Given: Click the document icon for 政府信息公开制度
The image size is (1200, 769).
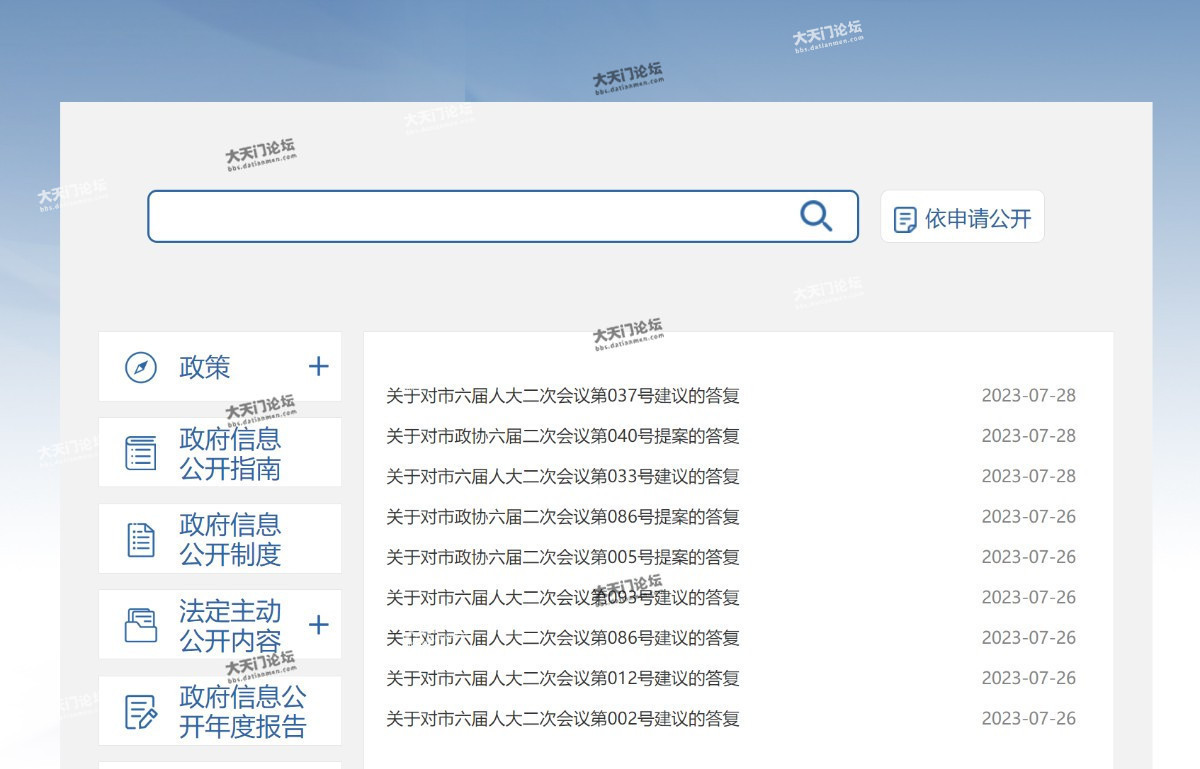Looking at the screenshot, I should [141, 540].
